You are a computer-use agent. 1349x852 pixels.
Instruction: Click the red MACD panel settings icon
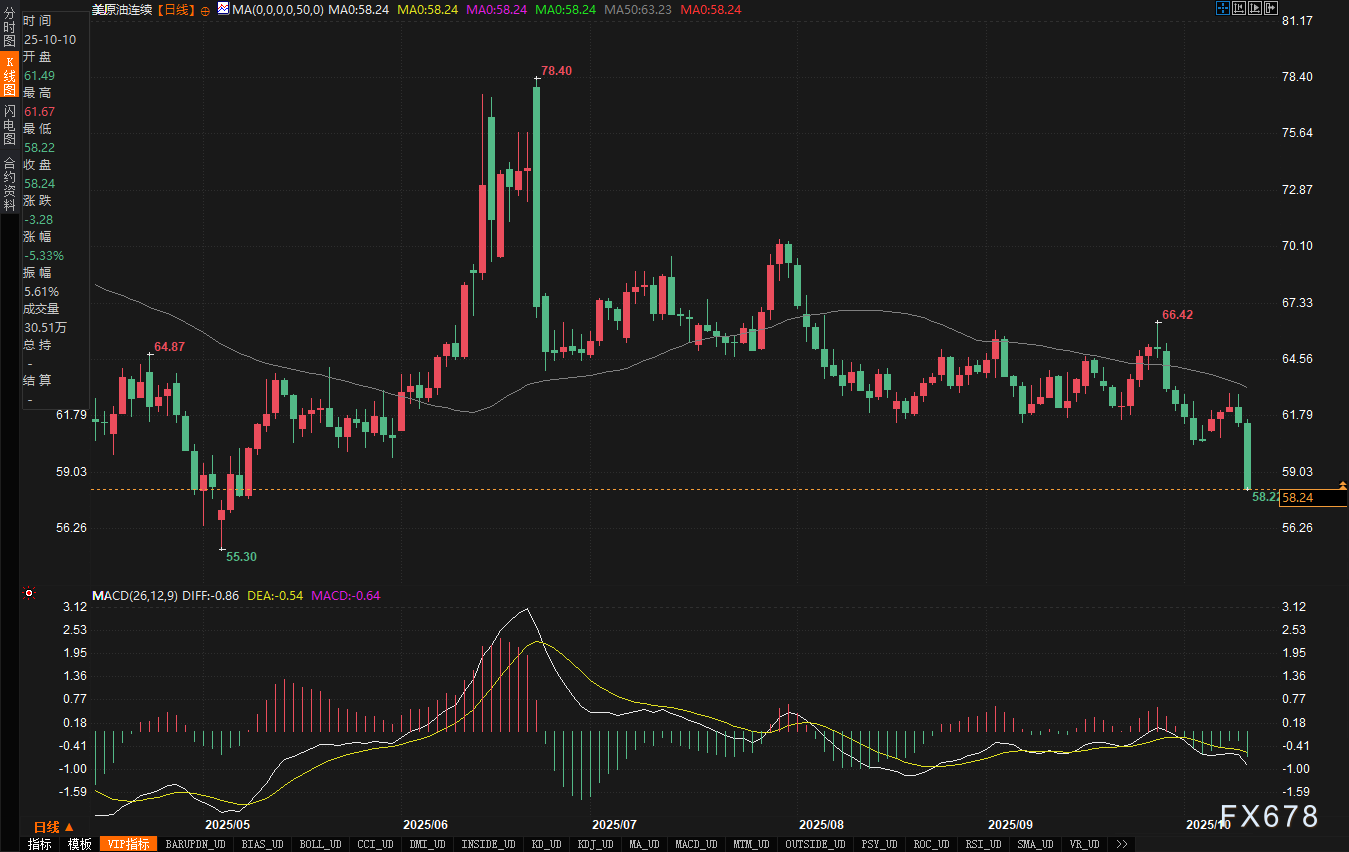click(29, 594)
